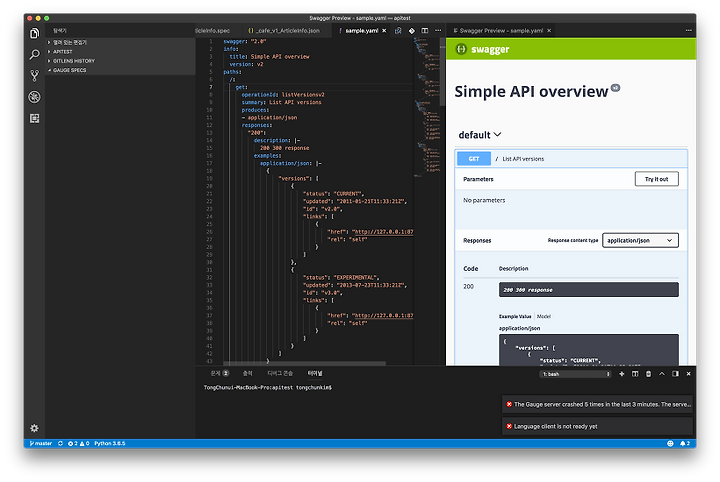Switch to the Problems panel tab
Image resolution: width=720 pixels, height=482 pixels.
pos(219,374)
